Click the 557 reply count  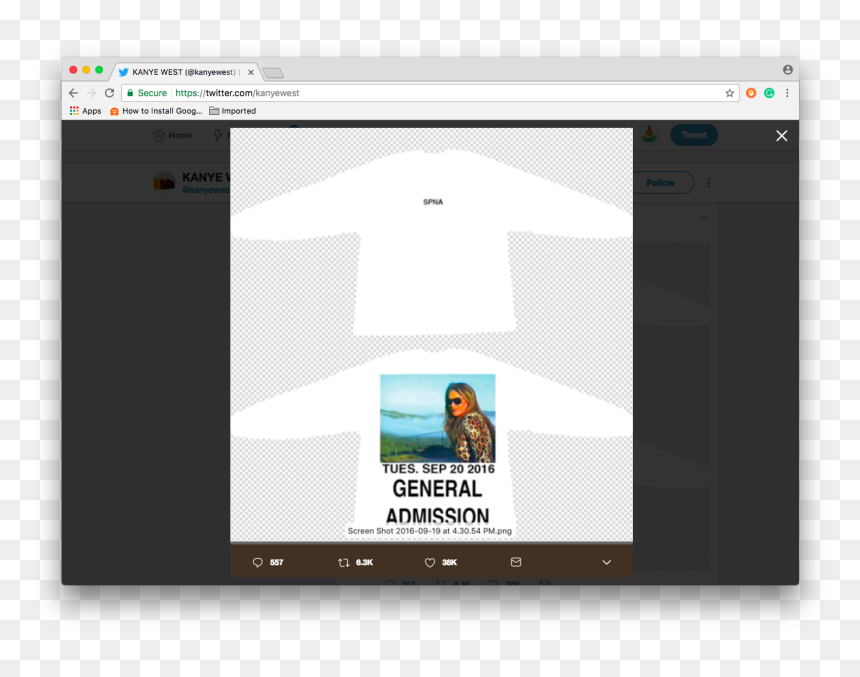[x=276, y=562]
